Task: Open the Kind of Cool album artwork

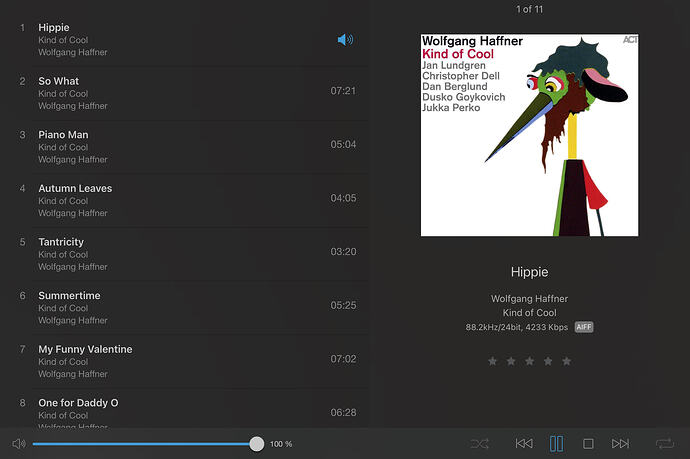Action: (x=529, y=135)
